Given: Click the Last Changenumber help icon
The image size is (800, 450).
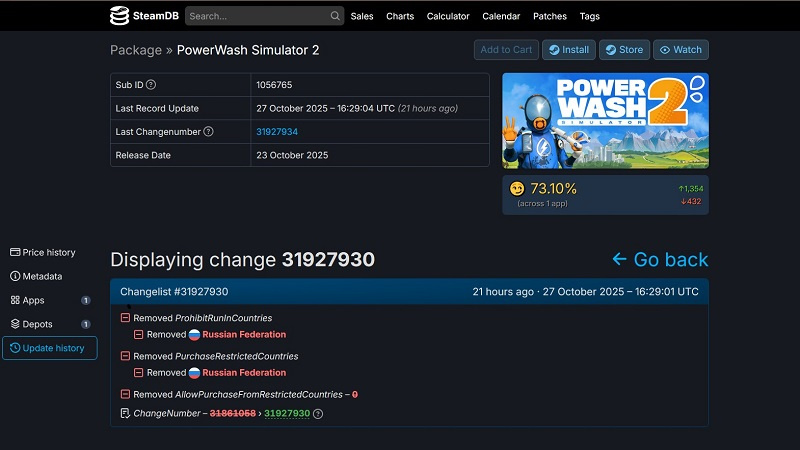Looking at the screenshot, I should pos(208,132).
